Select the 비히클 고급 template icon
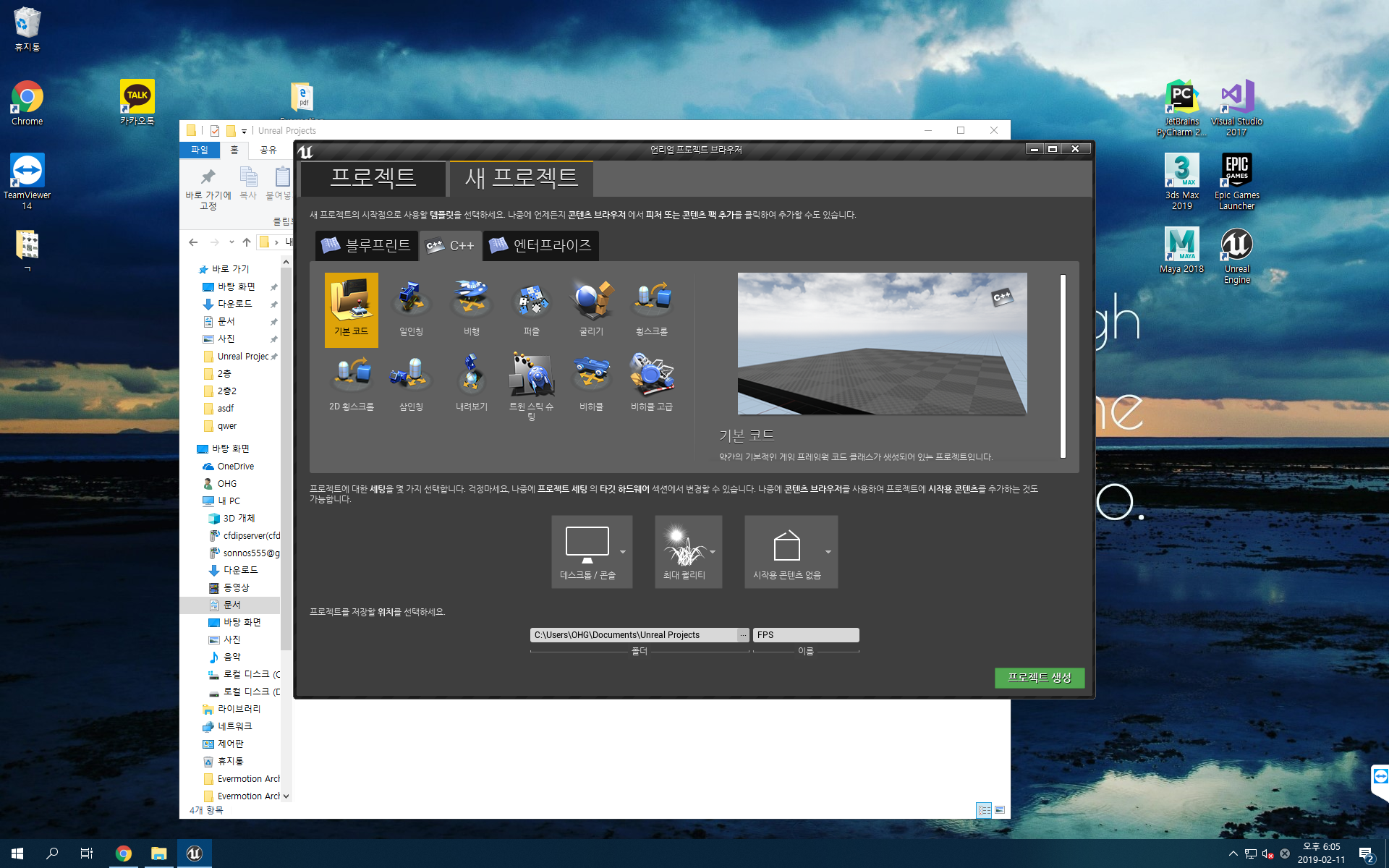 point(652,385)
